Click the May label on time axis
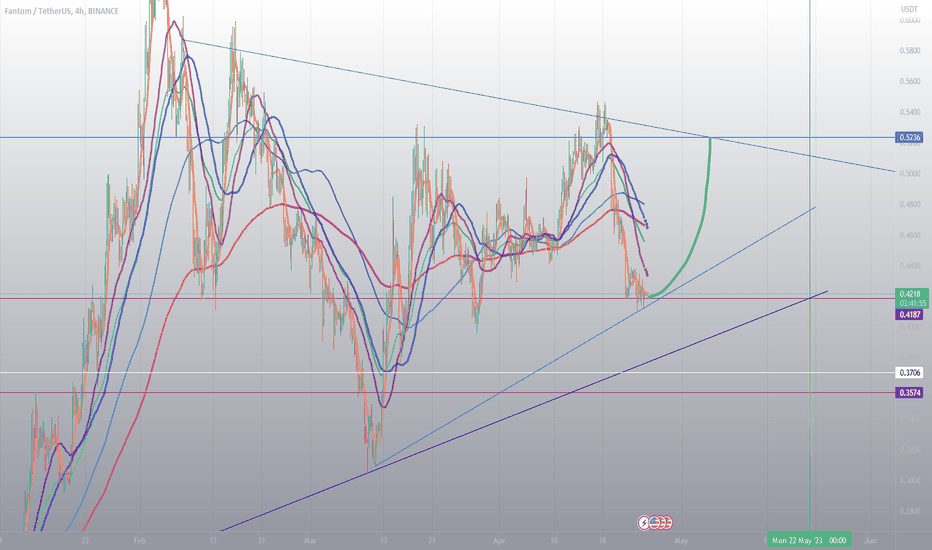932x550 pixels. [681, 540]
